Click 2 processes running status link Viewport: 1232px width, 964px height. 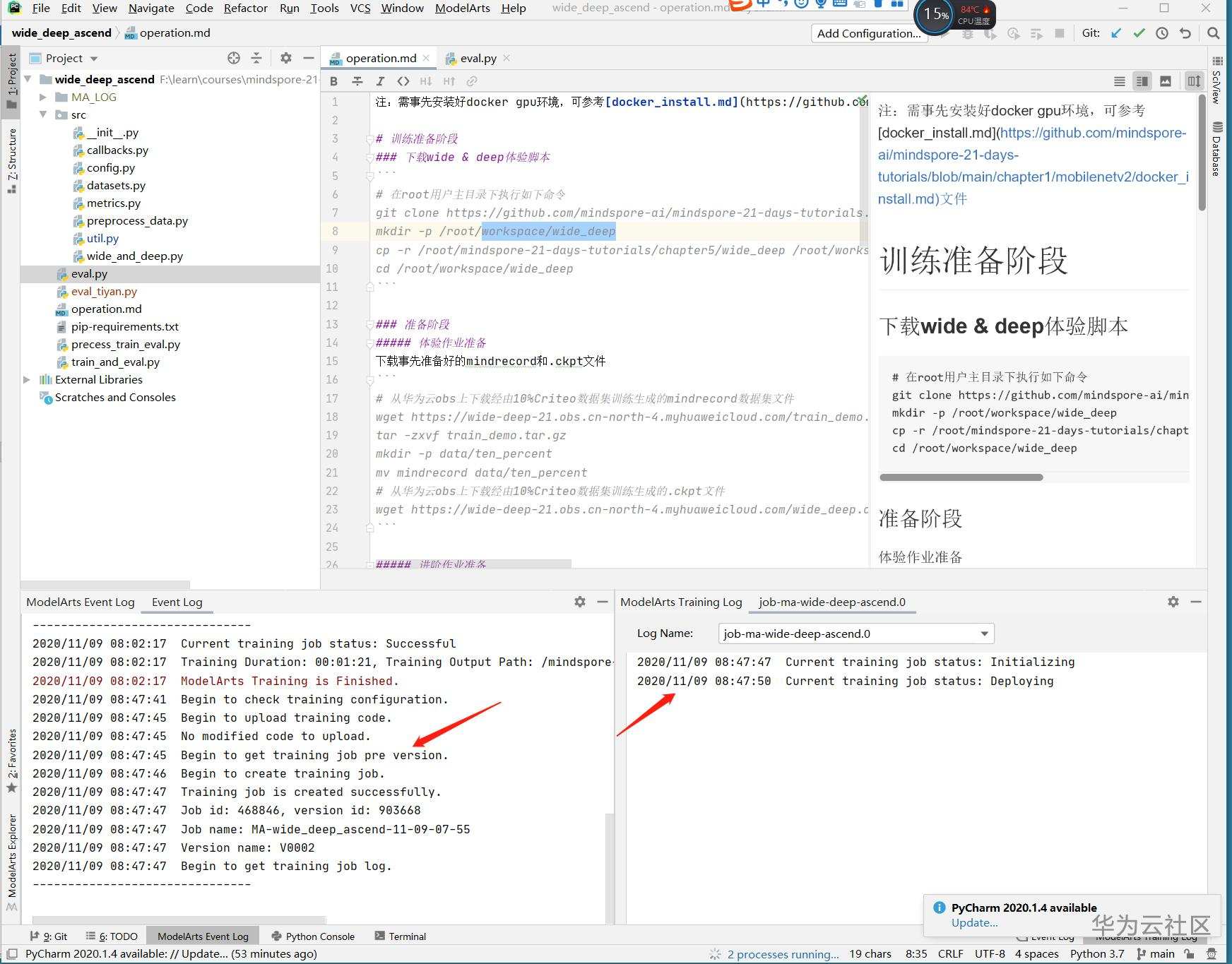783,954
